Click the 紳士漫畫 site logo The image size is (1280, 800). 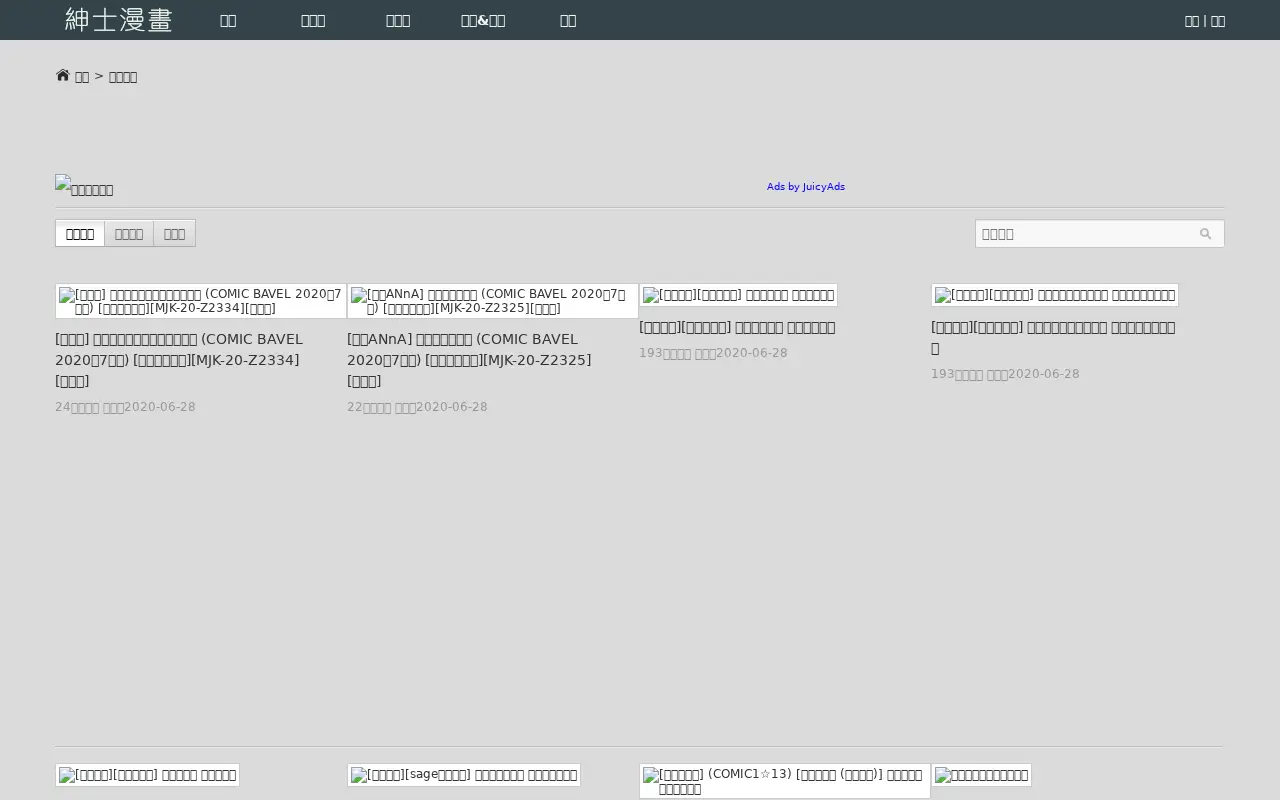click(x=118, y=20)
